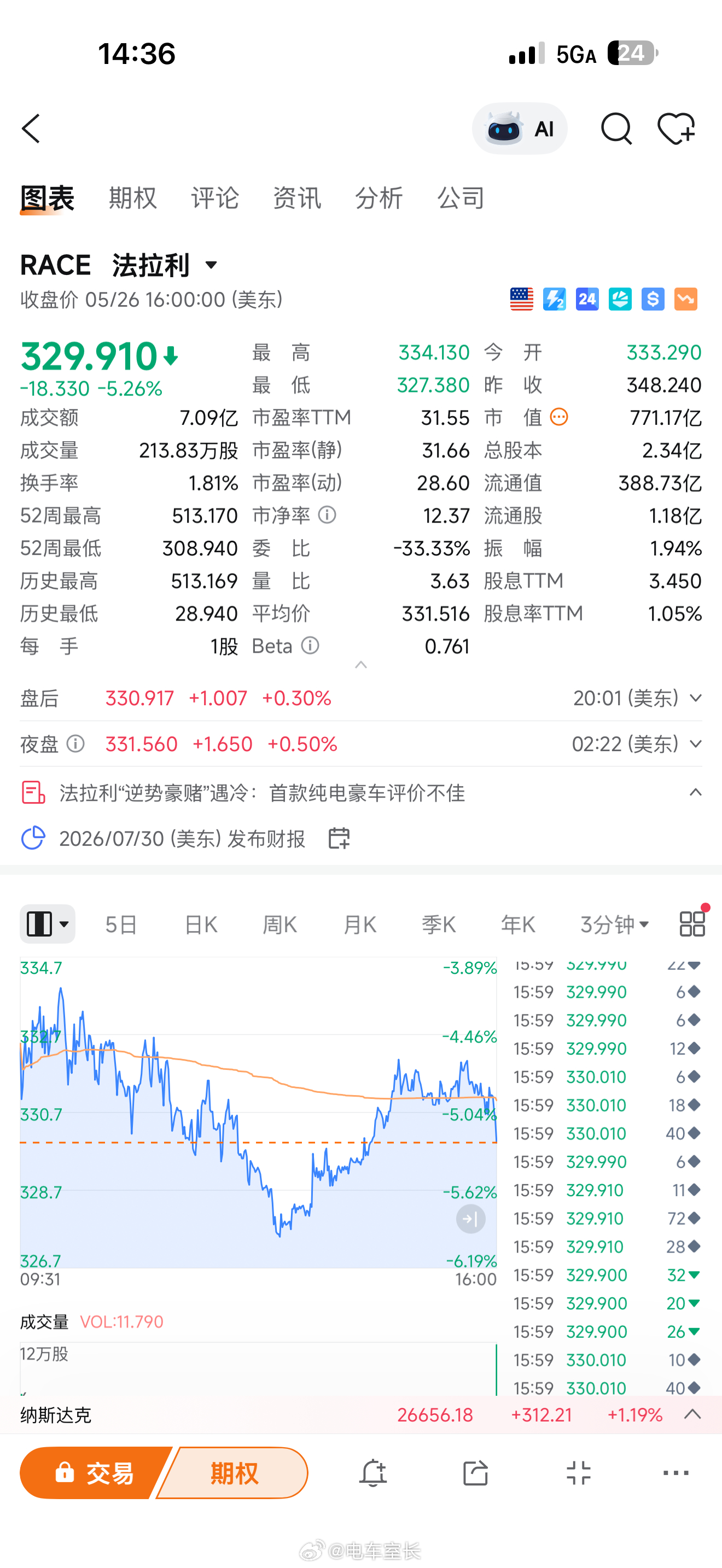This screenshot has width=722, height=1568.
Task: Expand the 盘后 after-hours row
Action: 696,698
